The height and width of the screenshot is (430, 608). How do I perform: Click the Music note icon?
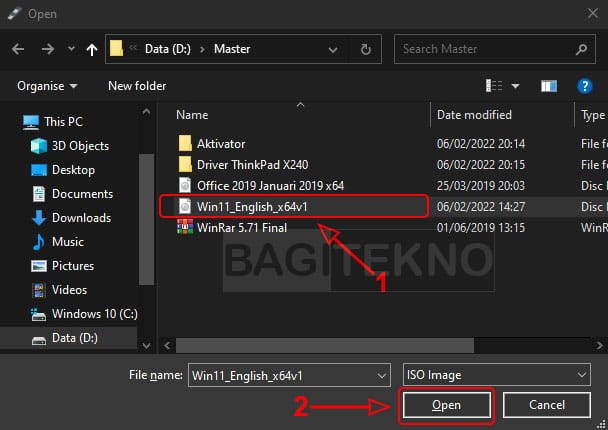pyautogui.click(x=39, y=242)
